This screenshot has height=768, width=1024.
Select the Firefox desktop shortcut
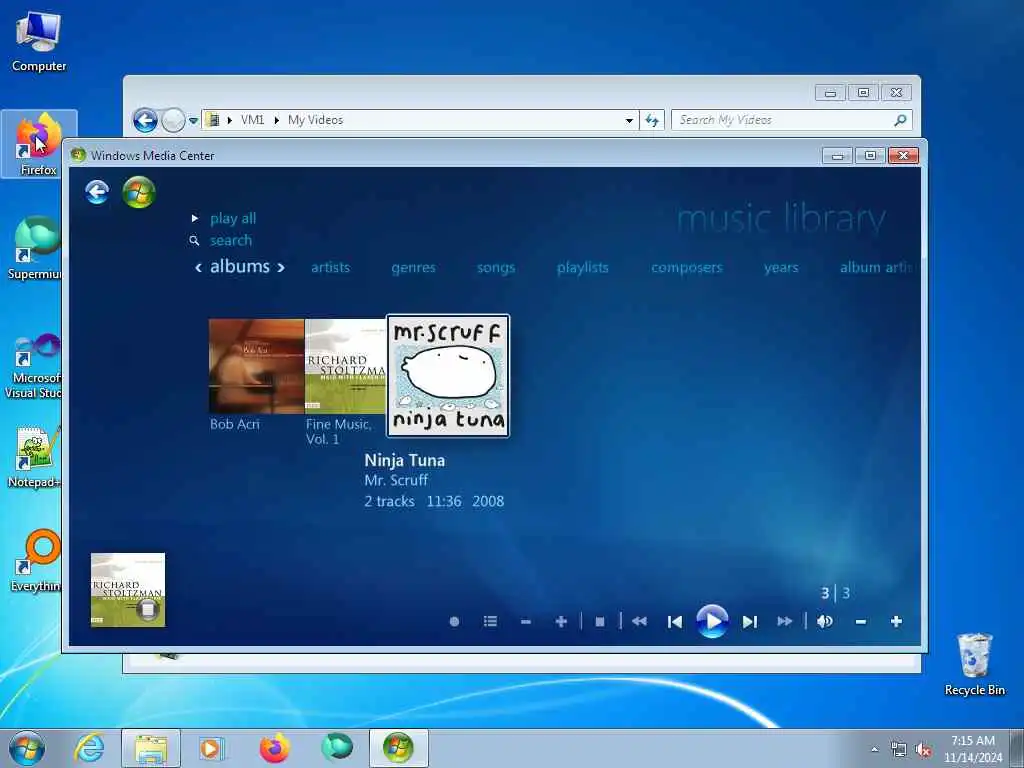coord(39,144)
